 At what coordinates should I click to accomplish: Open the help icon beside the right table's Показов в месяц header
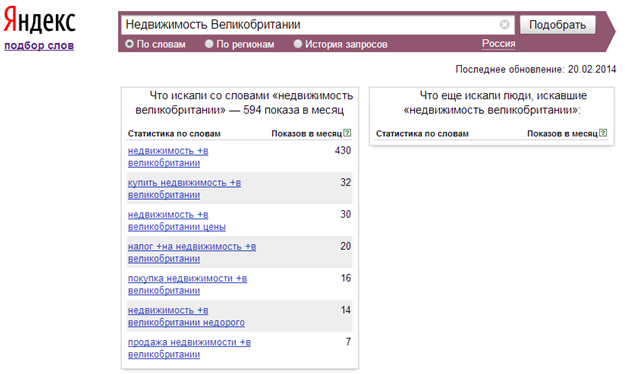click(x=603, y=133)
